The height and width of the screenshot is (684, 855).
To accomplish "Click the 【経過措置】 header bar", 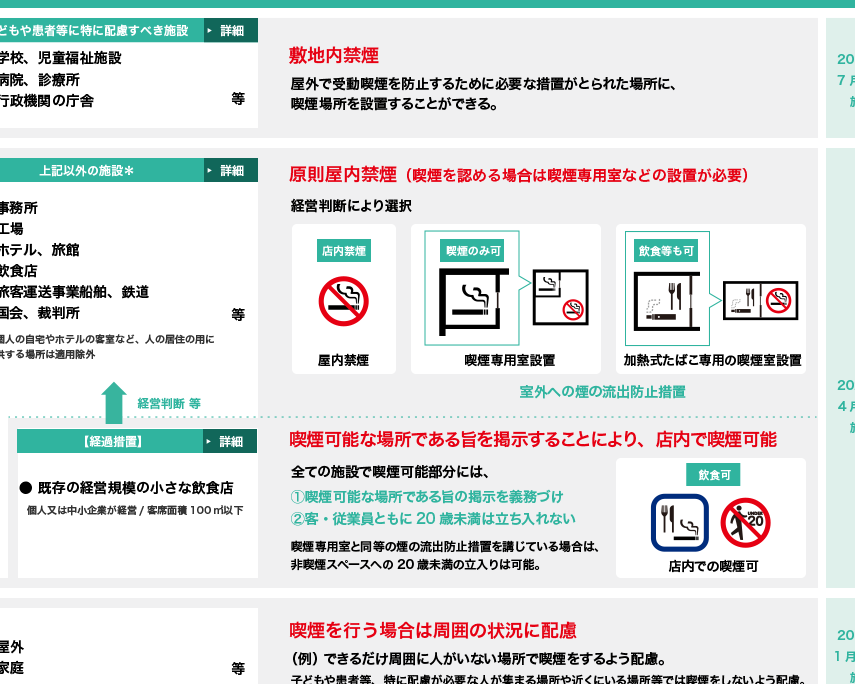I will pos(110,441).
